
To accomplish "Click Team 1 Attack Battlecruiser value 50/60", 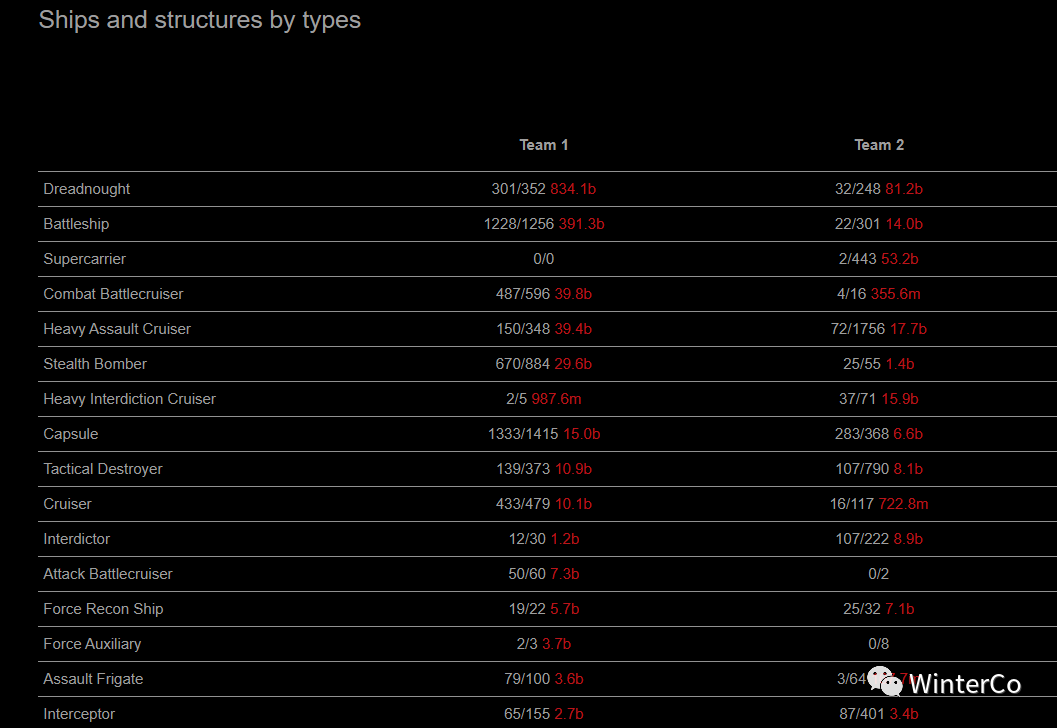I will [x=526, y=574].
